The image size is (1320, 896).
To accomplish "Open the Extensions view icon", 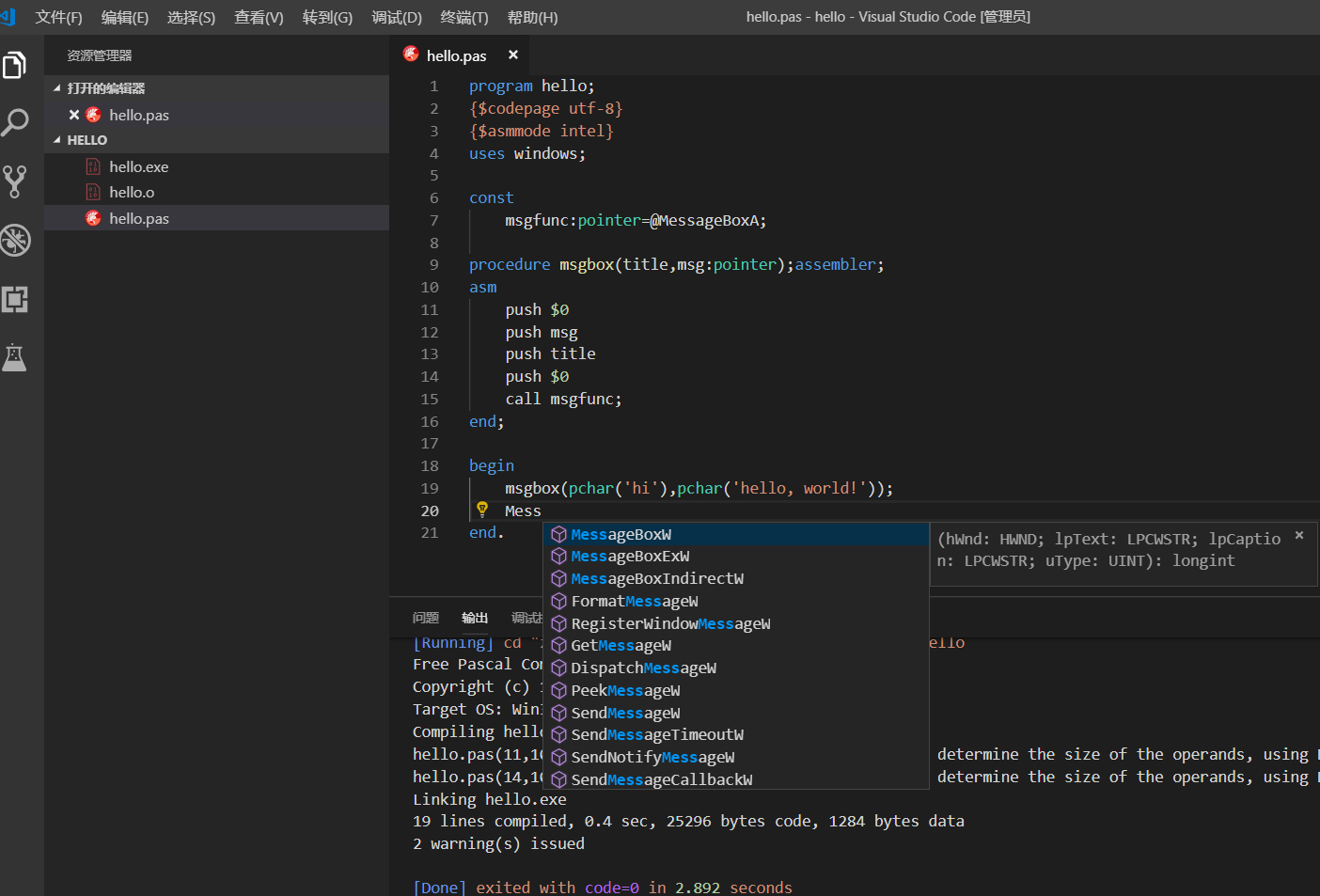I will tap(15, 299).
